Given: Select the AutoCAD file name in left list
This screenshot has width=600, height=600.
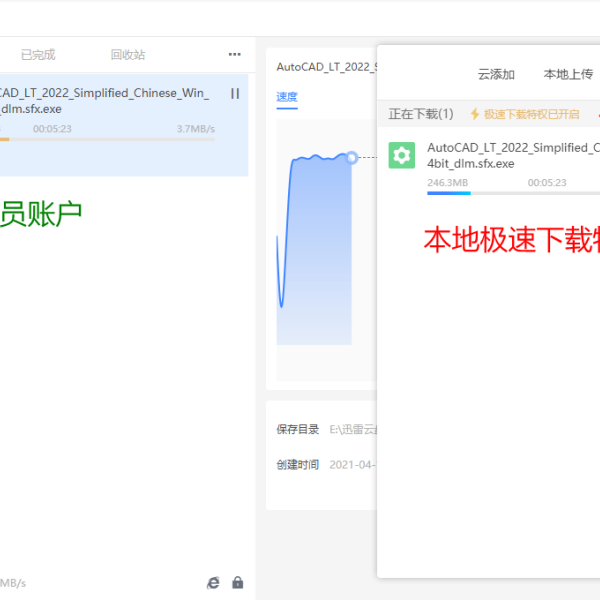Looking at the screenshot, I should click(x=104, y=101).
